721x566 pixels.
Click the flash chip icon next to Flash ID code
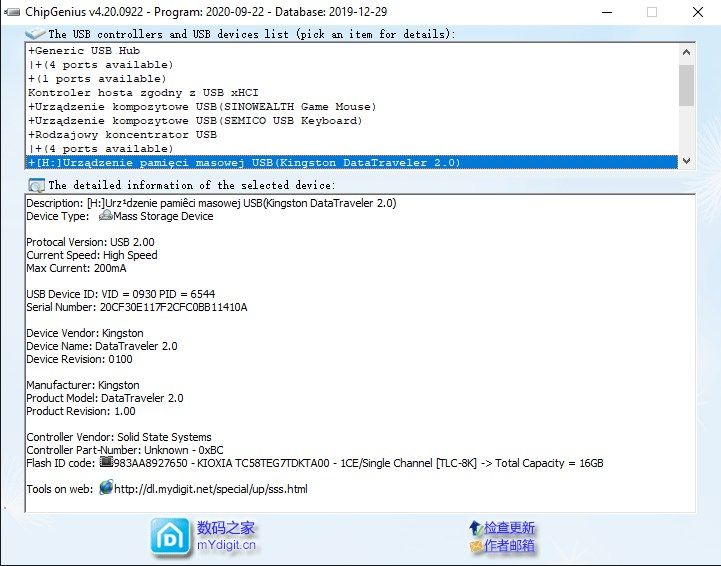(x=106, y=462)
